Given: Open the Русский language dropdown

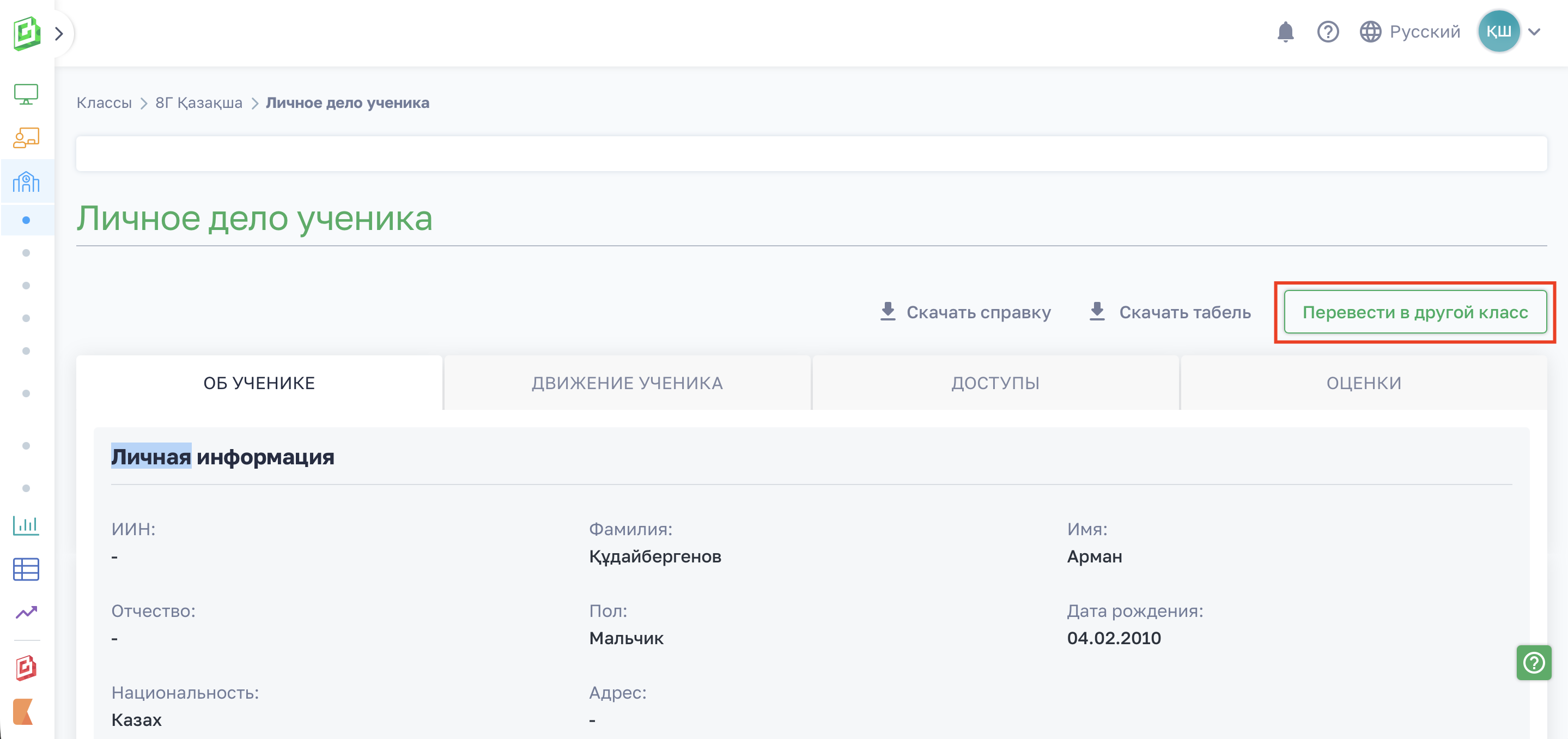Looking at the screenshot, I should [x=1410, y=32].
